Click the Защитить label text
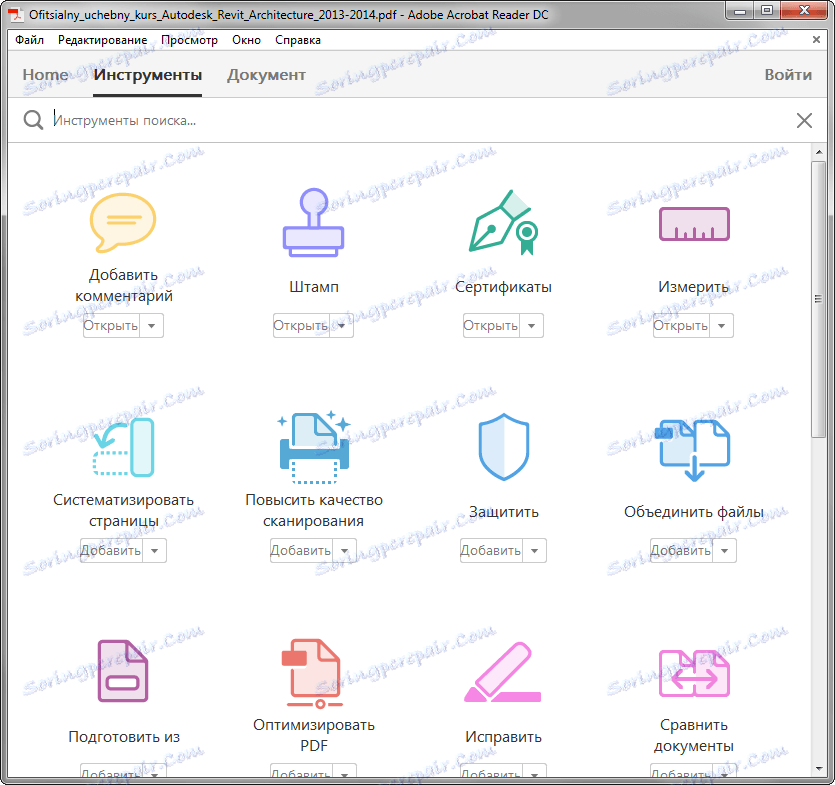 click(504, 512)
